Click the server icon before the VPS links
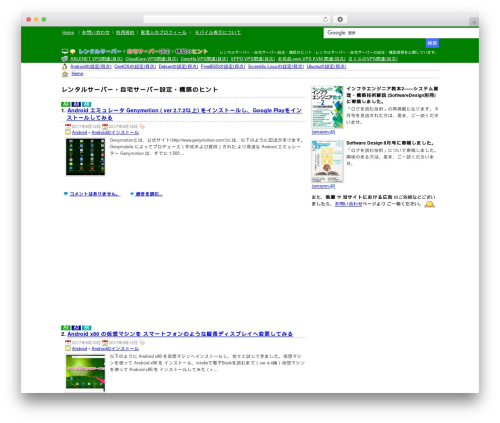Screen dimensions: 500x423 [65, 59]
